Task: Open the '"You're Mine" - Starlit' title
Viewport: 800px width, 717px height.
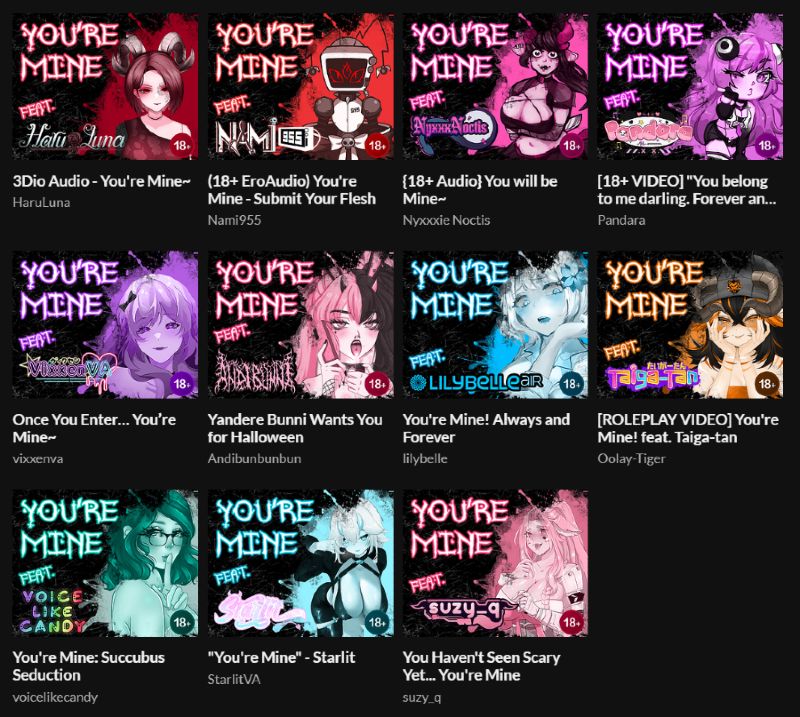Action: pyautogui.click(x=282, y=657)
